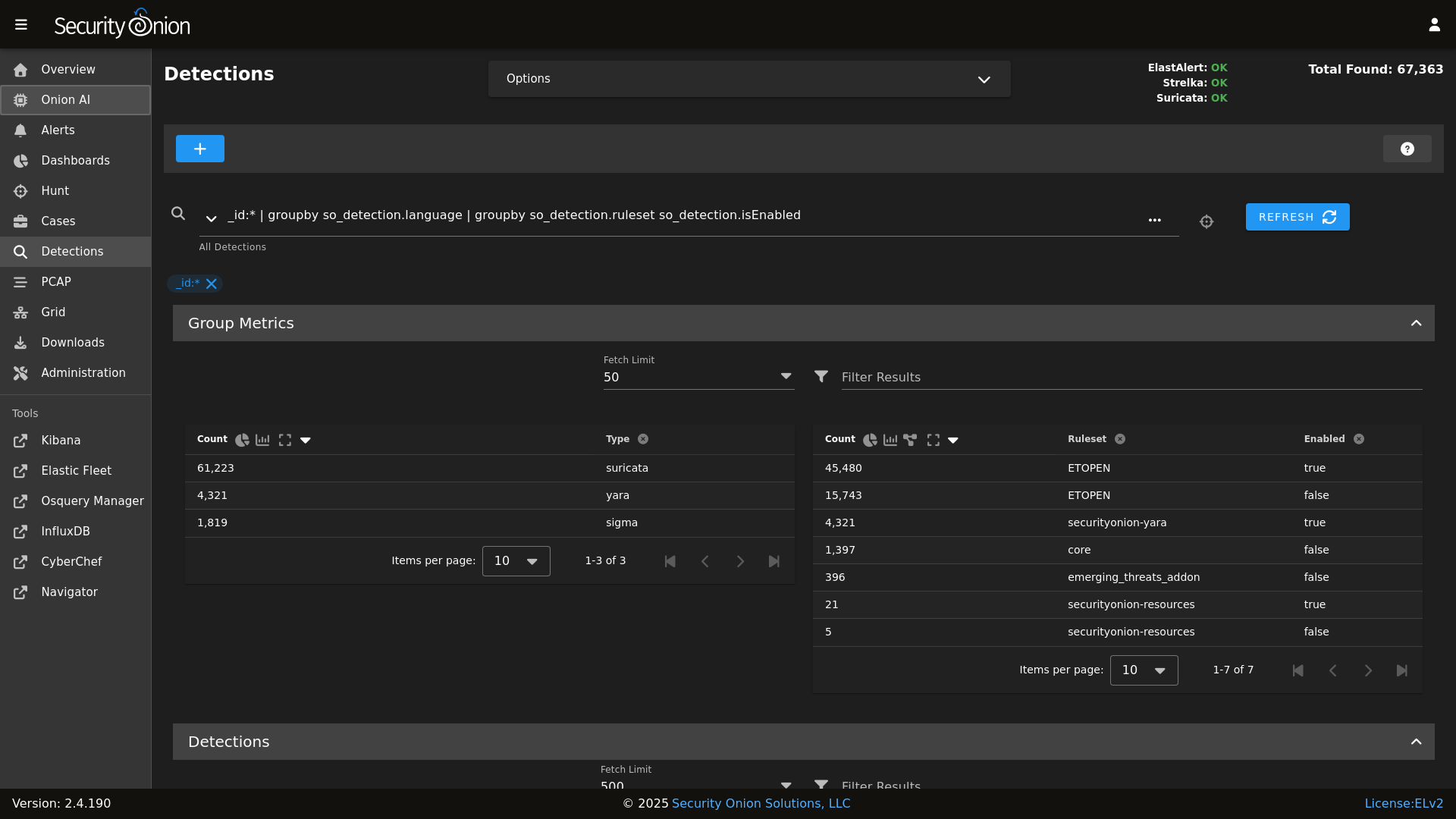Remove the Enabled column grouping

click(1359, 439)
